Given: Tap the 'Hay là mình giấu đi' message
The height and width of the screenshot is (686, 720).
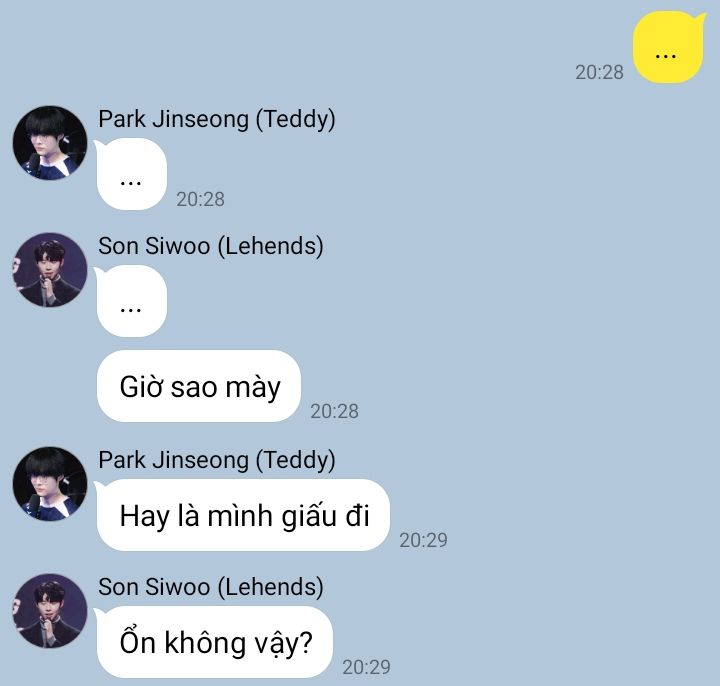Looking at the screenshot, I should coord(243,515).
